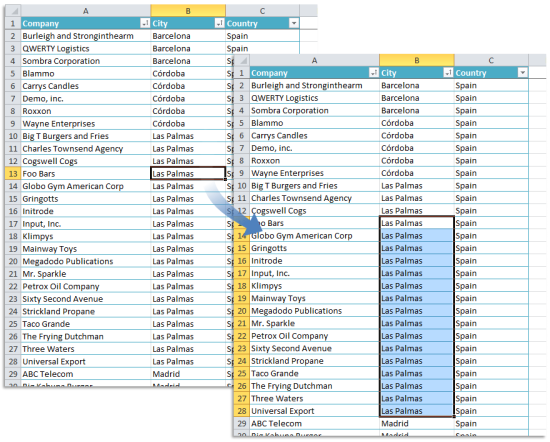Click Sixty Second Avenue in front sheet
The width and height of the screenshot is (550, 442).
pyautogui.click(x=314, y=349)
